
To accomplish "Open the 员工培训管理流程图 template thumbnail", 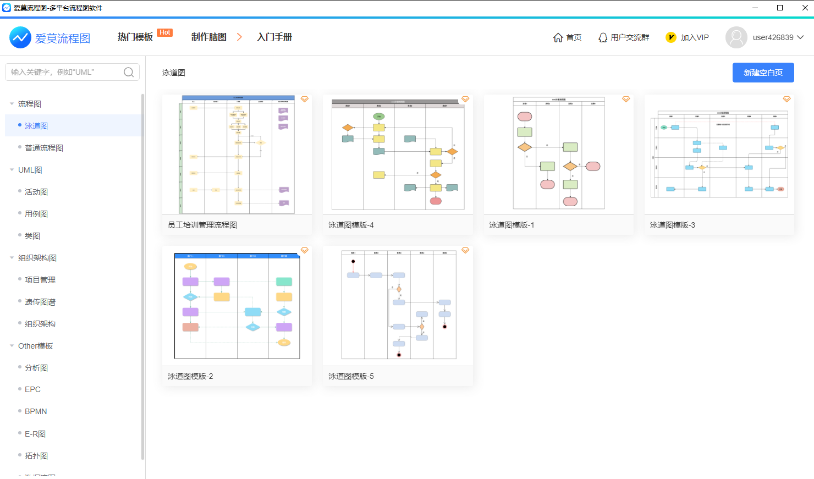I will click(x=237, y=155).
